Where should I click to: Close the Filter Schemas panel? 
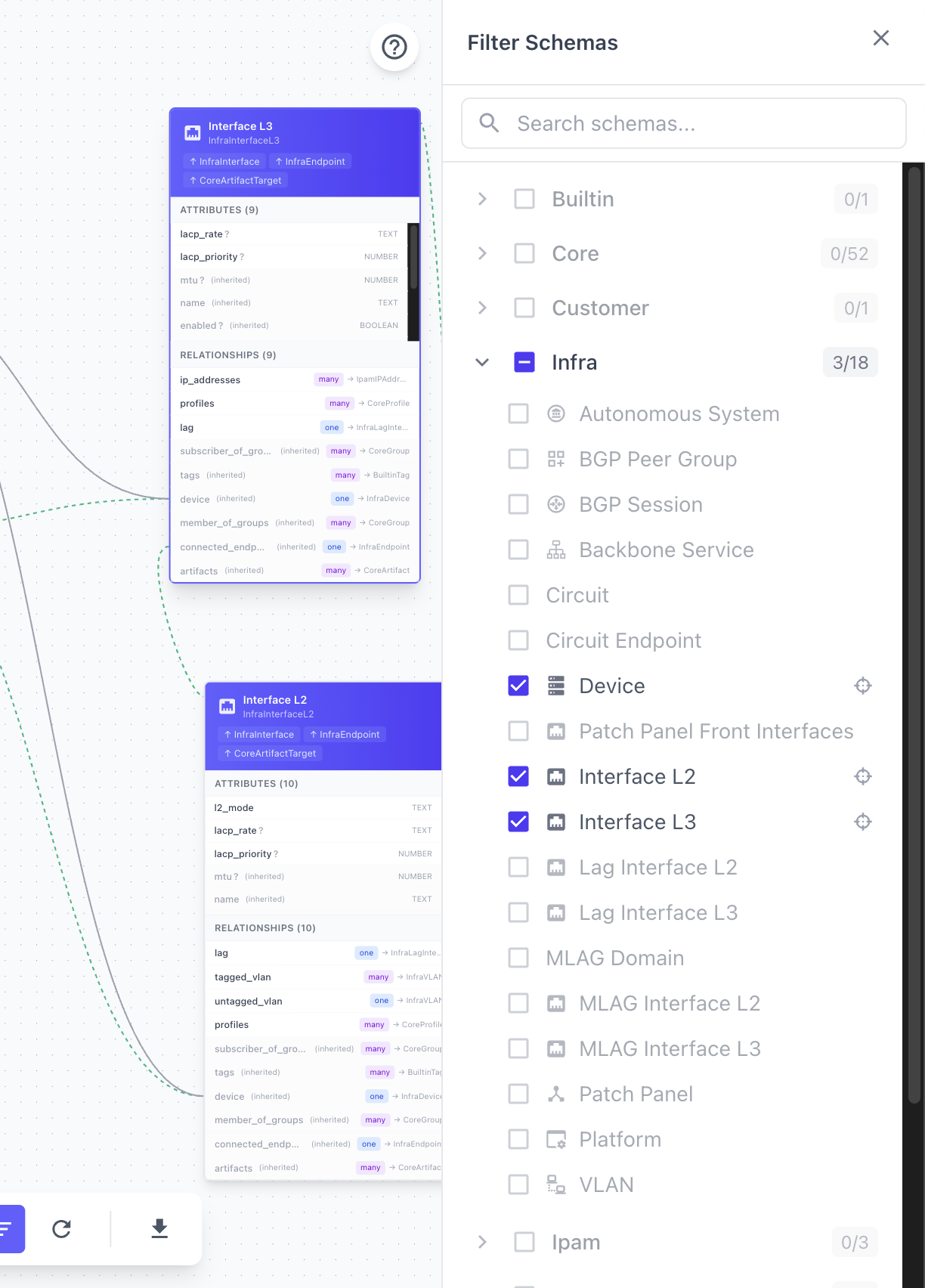[x=880, y=39]
